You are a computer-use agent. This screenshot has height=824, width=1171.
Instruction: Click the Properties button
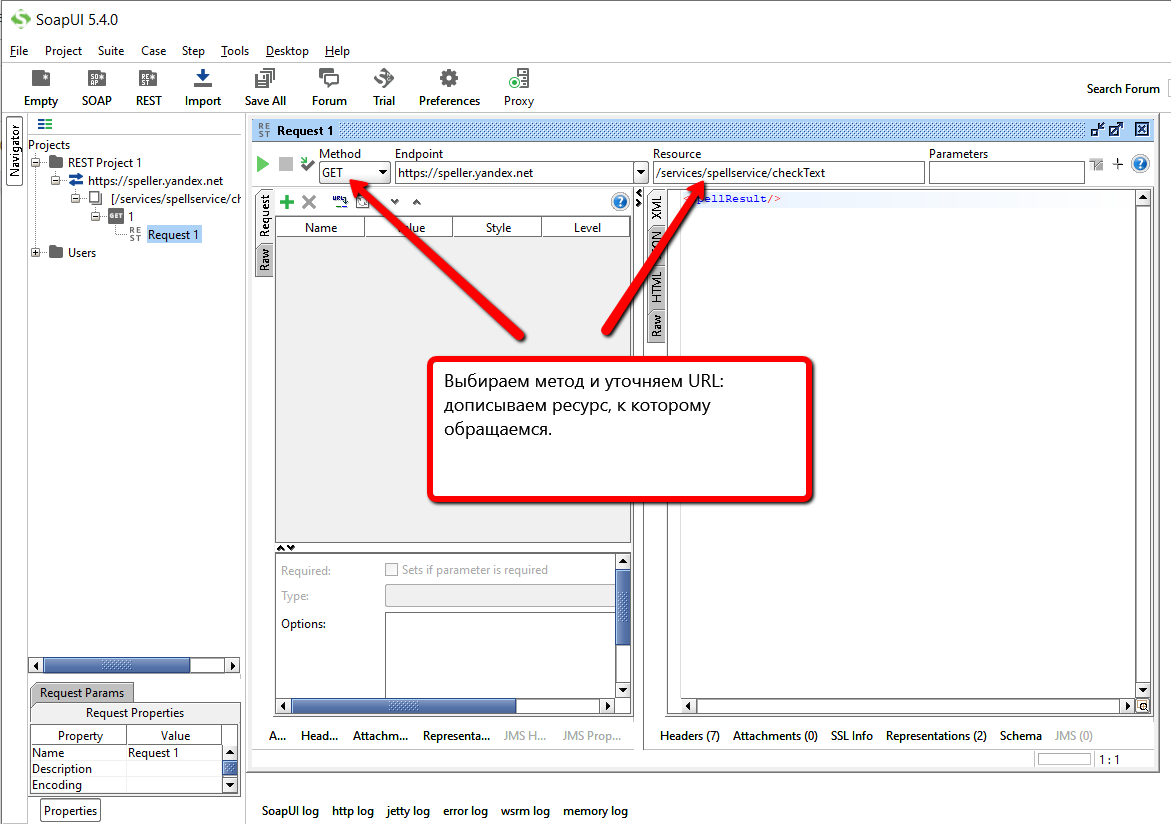(70, 811)
